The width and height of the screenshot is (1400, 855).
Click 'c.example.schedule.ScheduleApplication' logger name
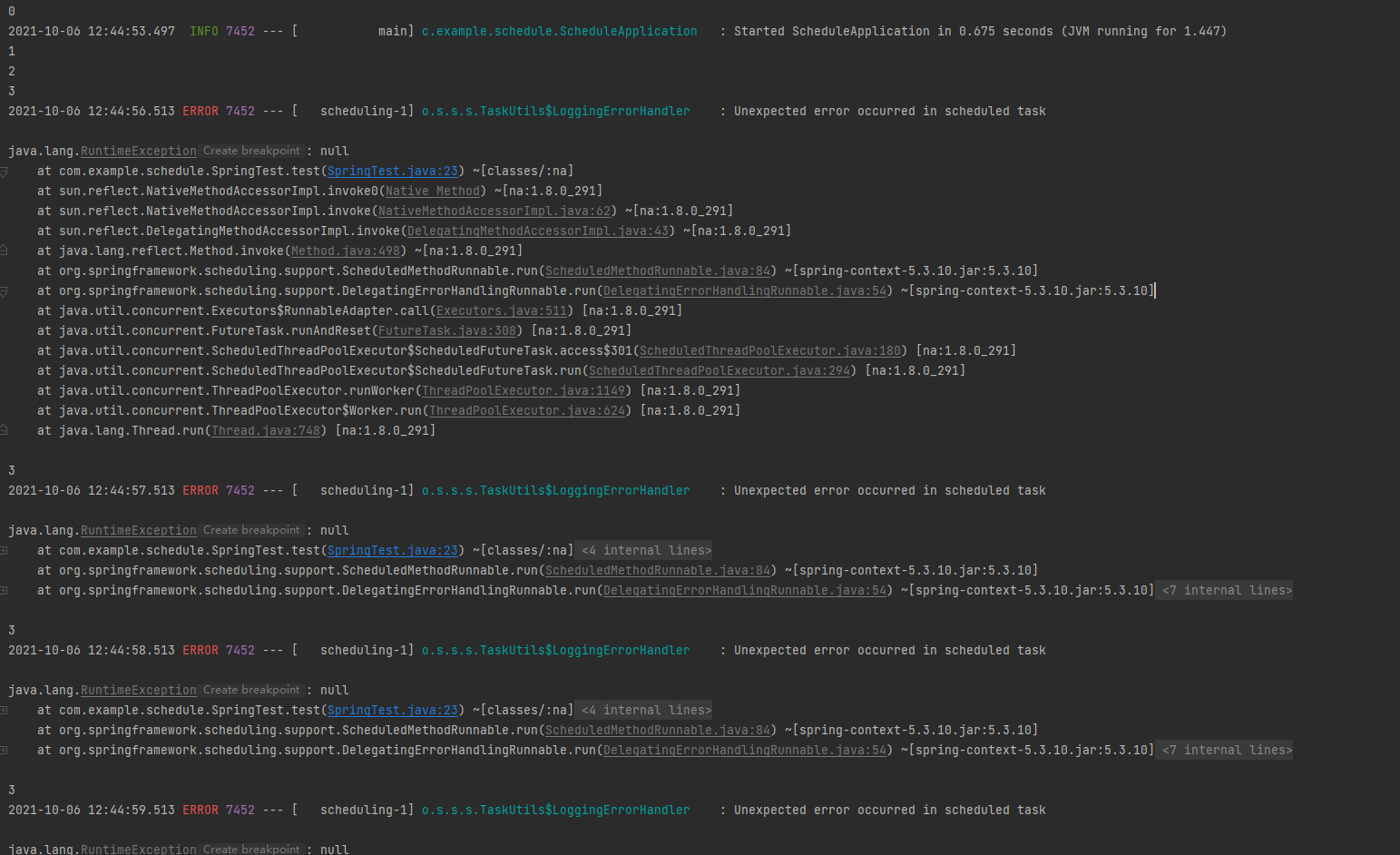[x=560, y=31]
